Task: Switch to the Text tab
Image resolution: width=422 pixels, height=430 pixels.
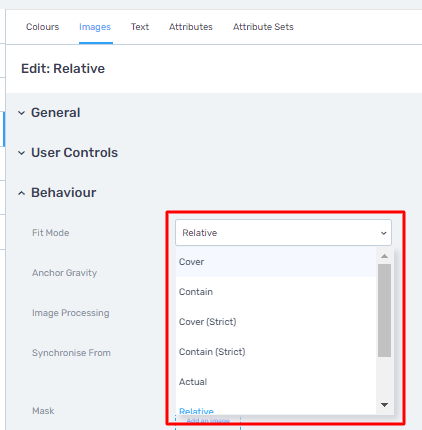Action: (x=140, y=27)
